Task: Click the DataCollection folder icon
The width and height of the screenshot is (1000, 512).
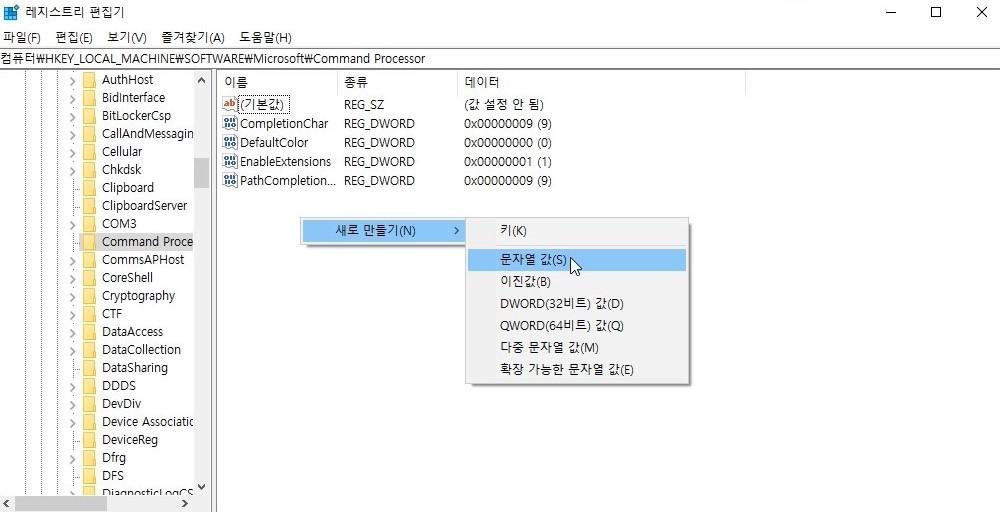Action: [89, 349]
